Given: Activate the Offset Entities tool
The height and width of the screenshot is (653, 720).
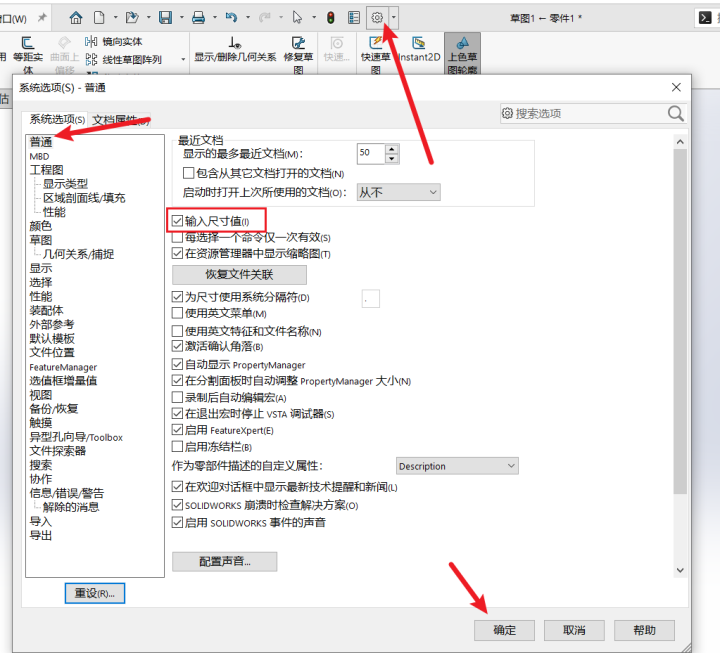Looking at the screenshot, I should (x=28, y=56).
